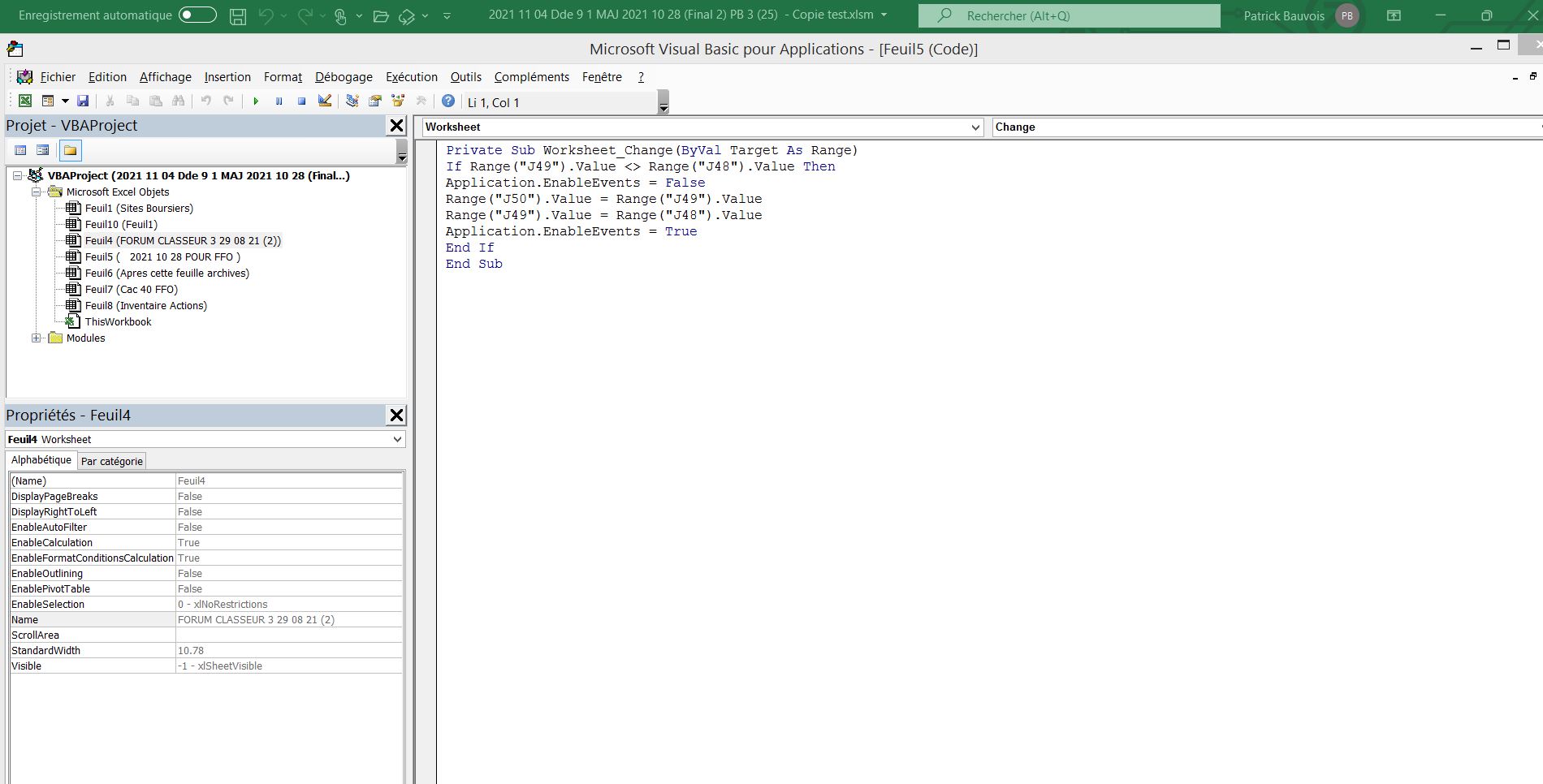Select Feuil8 (Inventaire Actions) in project tree

coord(145,306)
